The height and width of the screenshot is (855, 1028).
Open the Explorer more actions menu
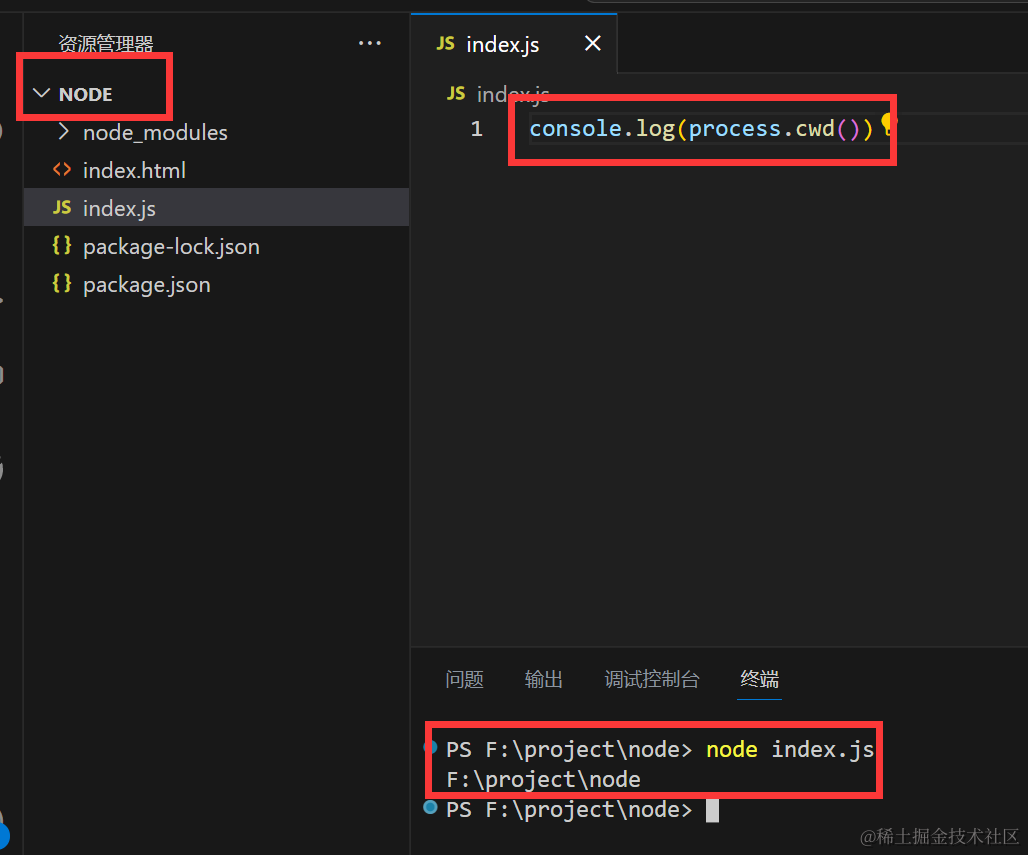369,43
